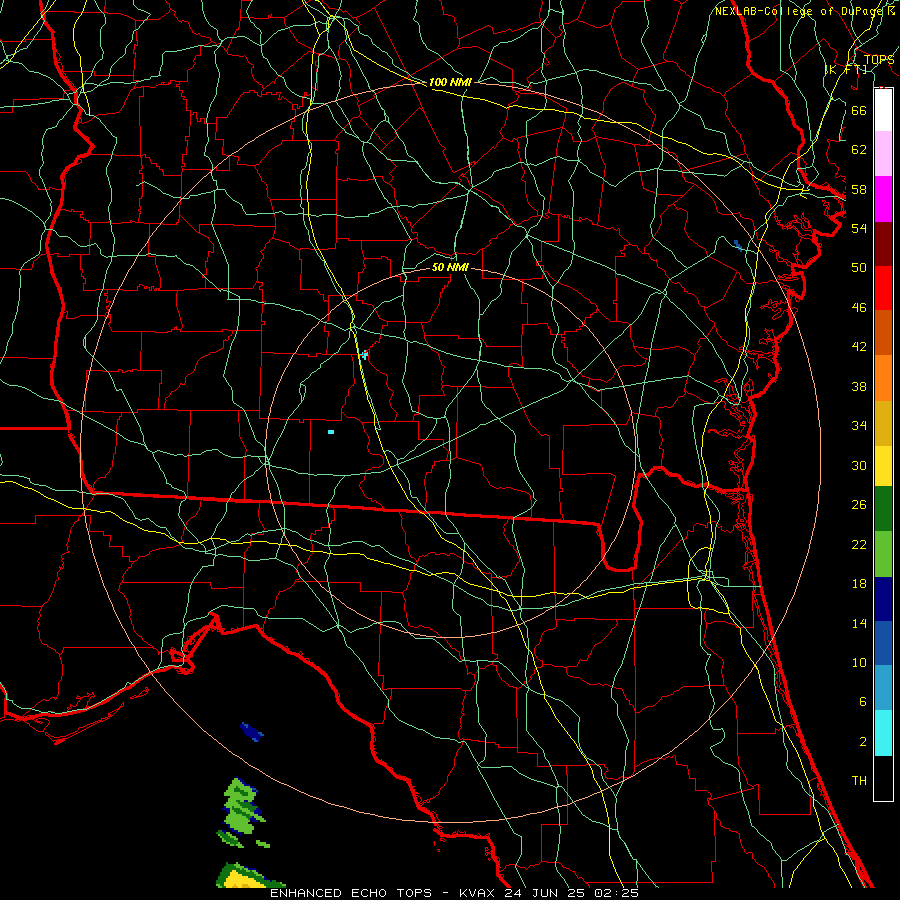Click the legend value "38"

tap(859, 386)
